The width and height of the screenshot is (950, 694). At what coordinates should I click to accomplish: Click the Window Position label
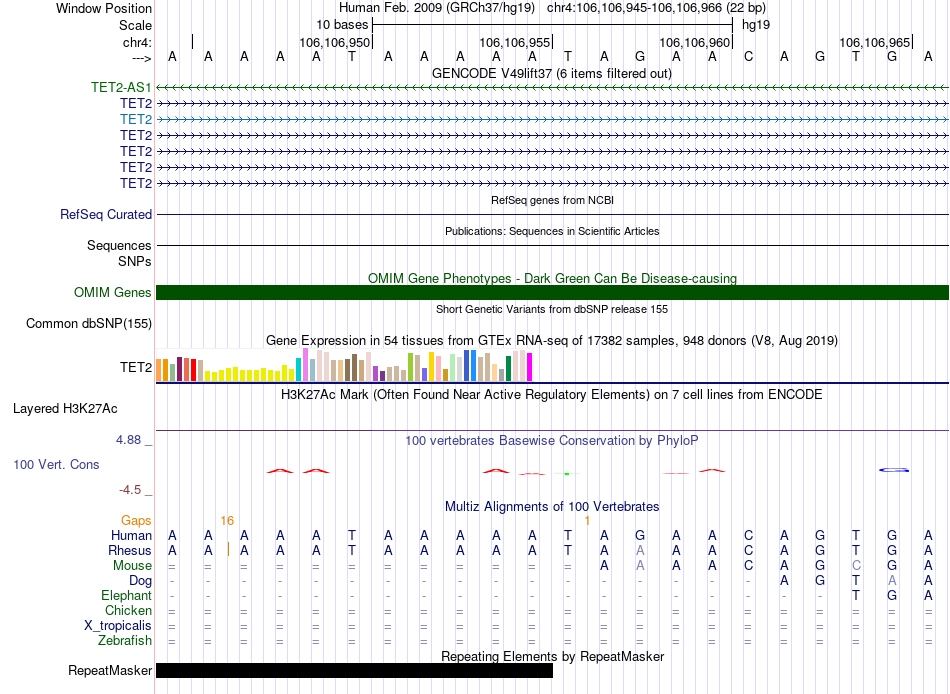[104, 8]
